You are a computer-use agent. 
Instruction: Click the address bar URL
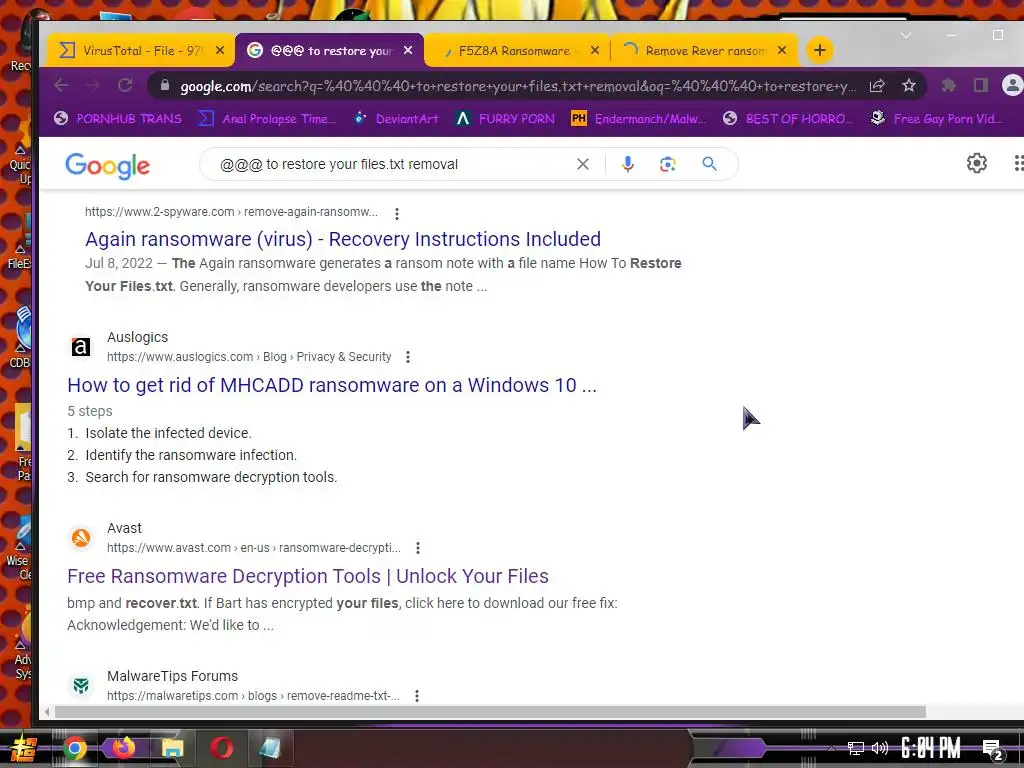(517, 86)
